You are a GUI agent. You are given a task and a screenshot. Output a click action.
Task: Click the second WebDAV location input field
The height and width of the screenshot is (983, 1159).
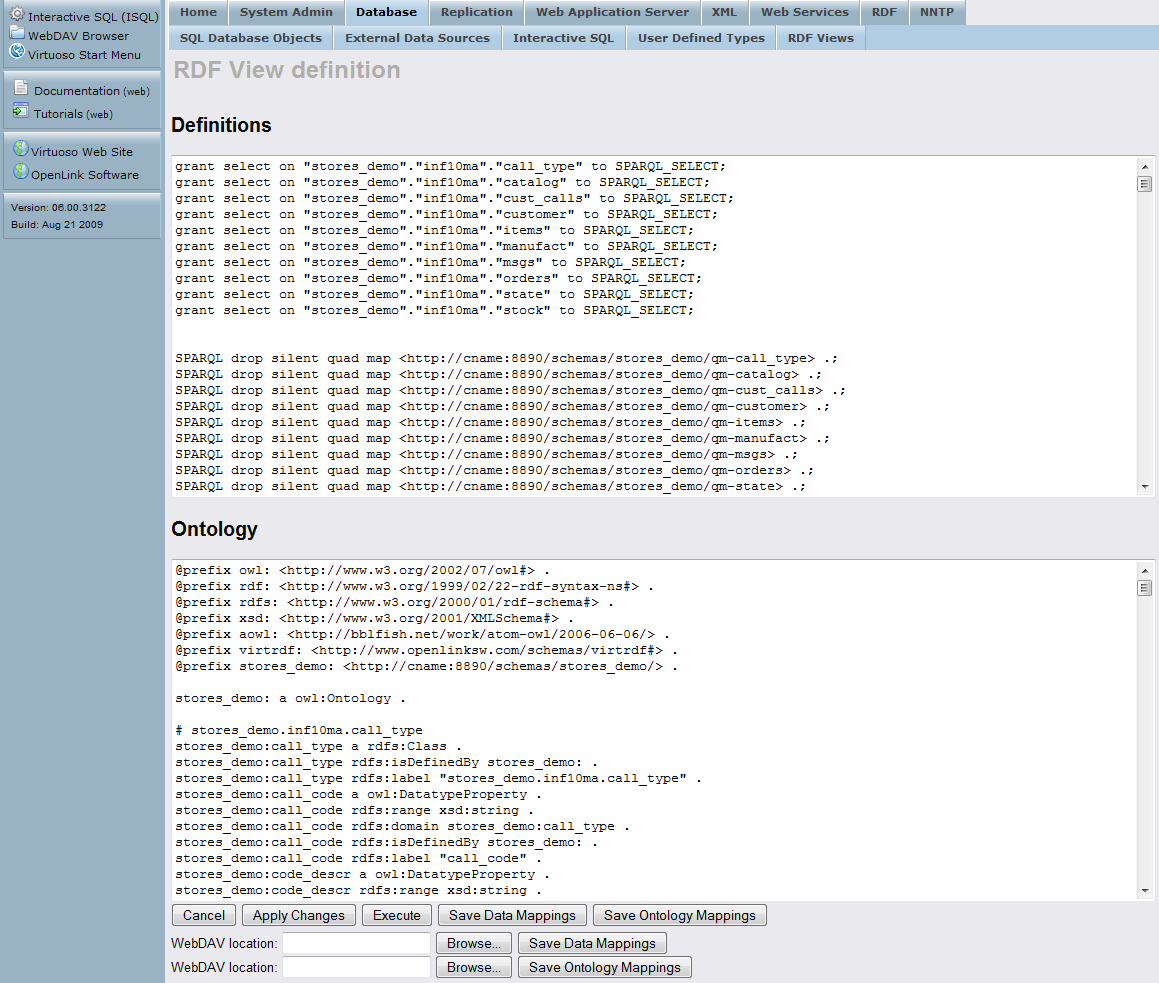tap(356, 967)
